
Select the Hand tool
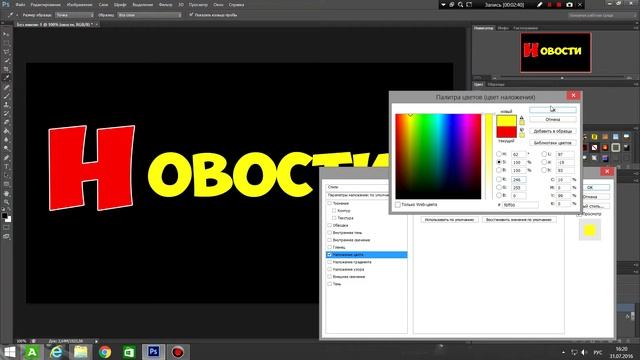[x=6, y=193]
